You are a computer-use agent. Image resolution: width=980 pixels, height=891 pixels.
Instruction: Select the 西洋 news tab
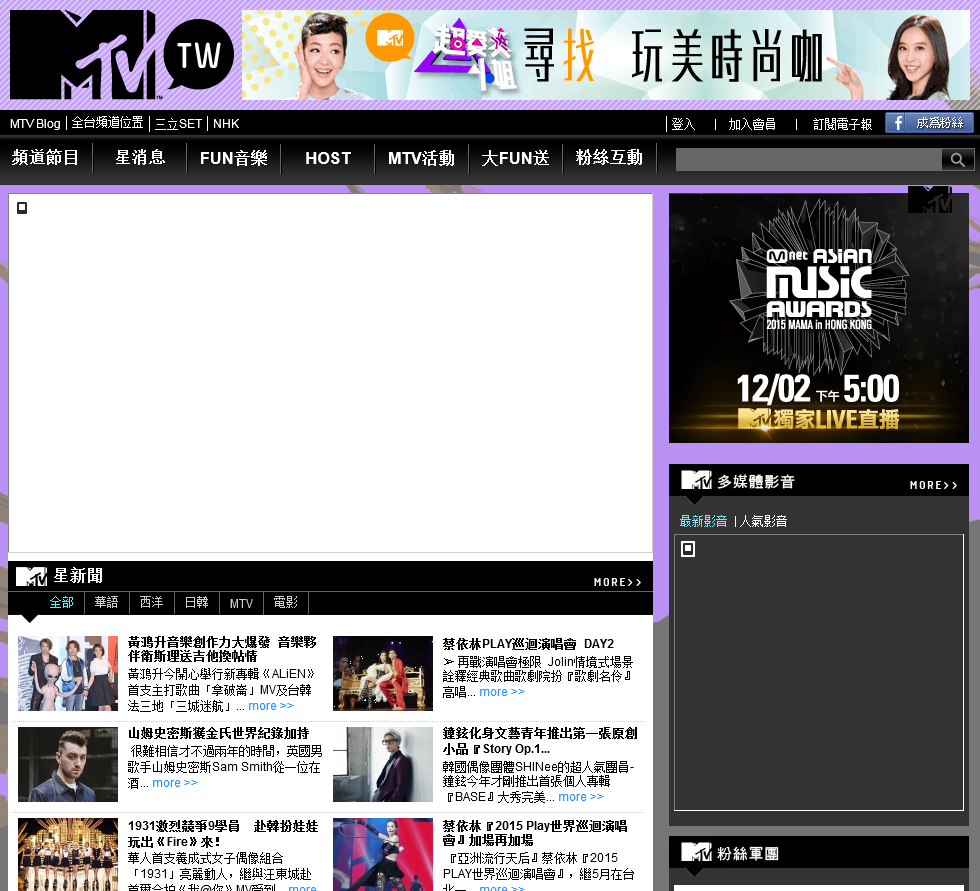click(151, 602)
